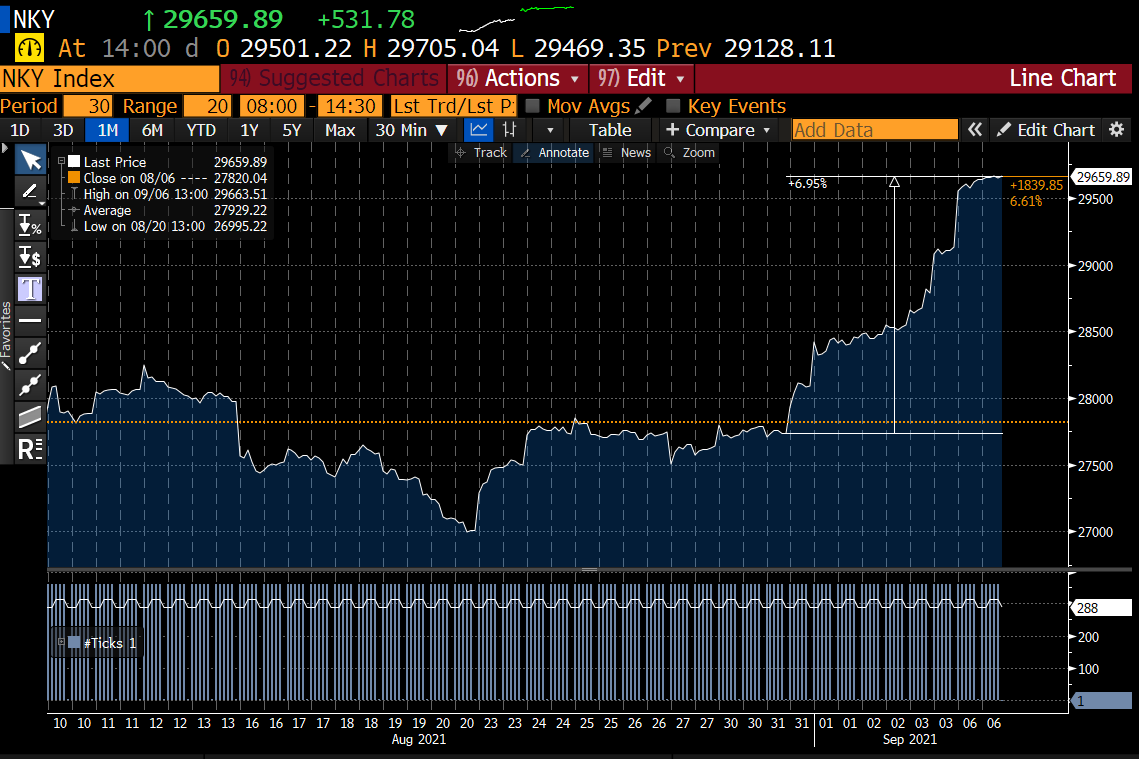Select the channel drawing tool
The image size is (1139, 759).
tap(30, 416)
